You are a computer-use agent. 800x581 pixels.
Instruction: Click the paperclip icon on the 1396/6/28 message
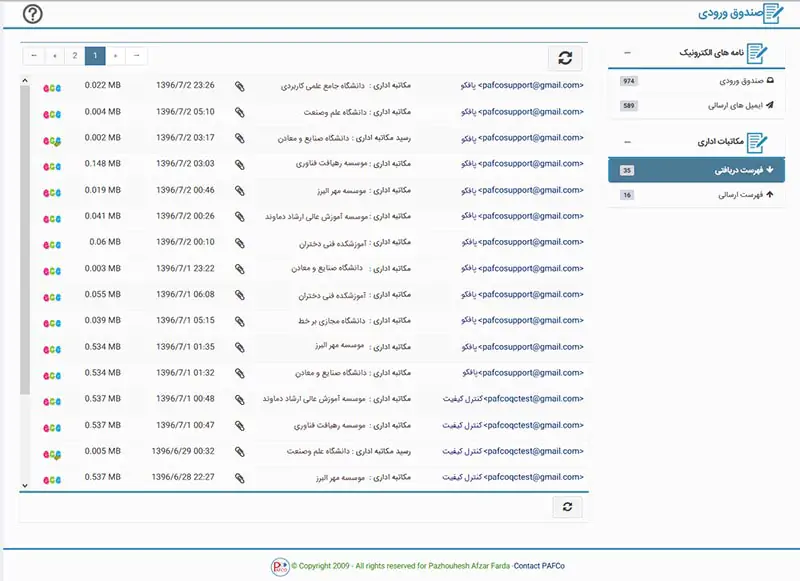pos(240,477)
